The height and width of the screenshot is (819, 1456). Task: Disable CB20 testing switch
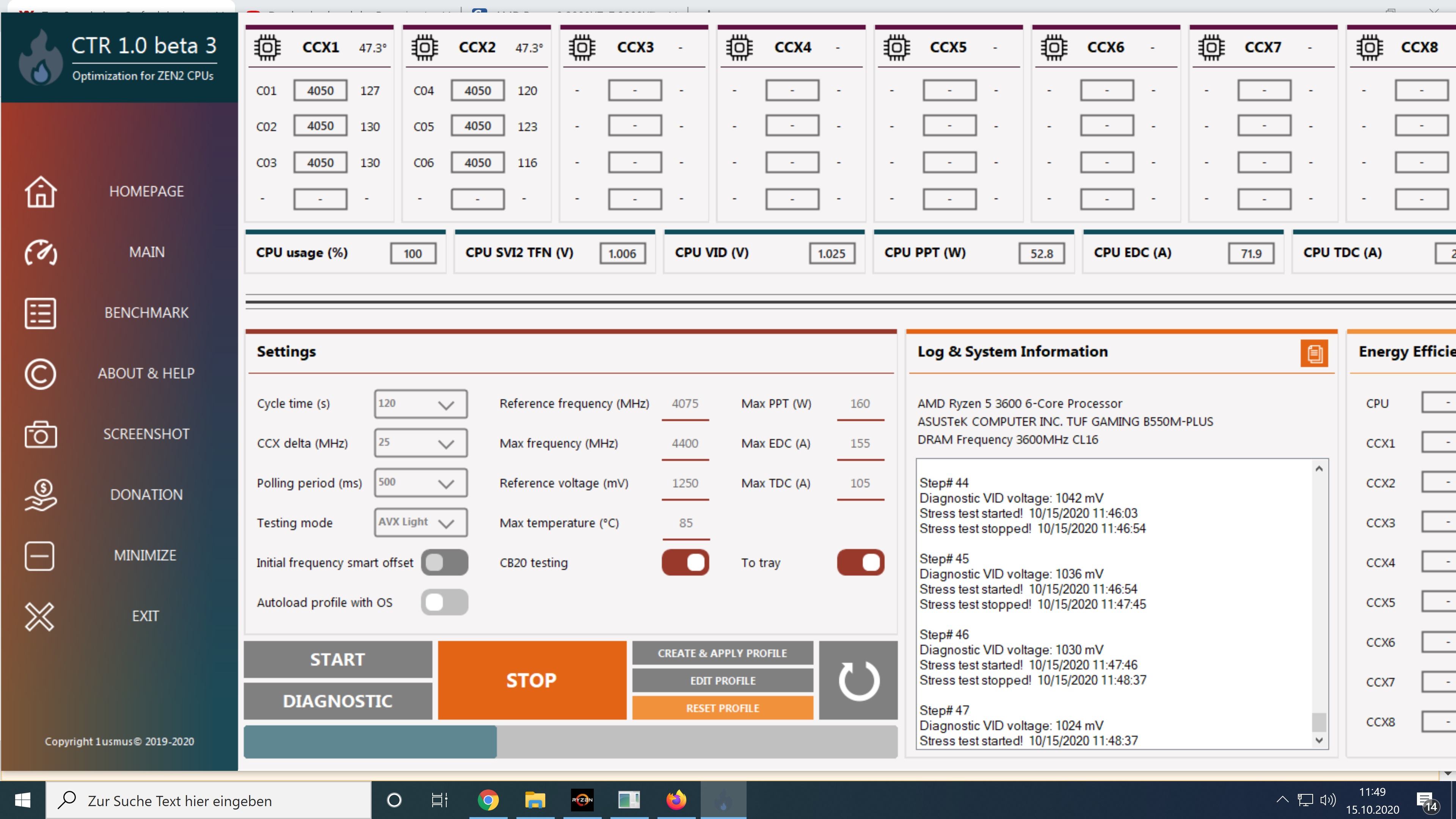tap(685, 562)
